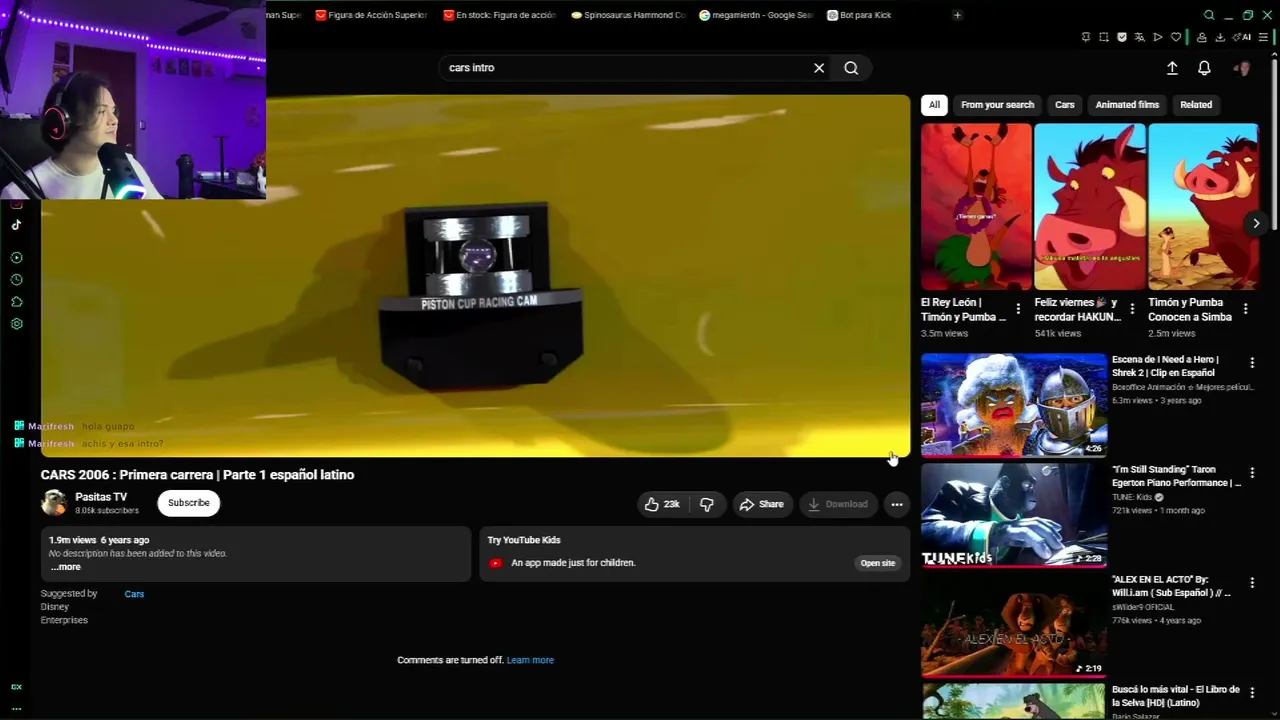
Task: Open the browser profile icon
Action: tap(1201, 37)
